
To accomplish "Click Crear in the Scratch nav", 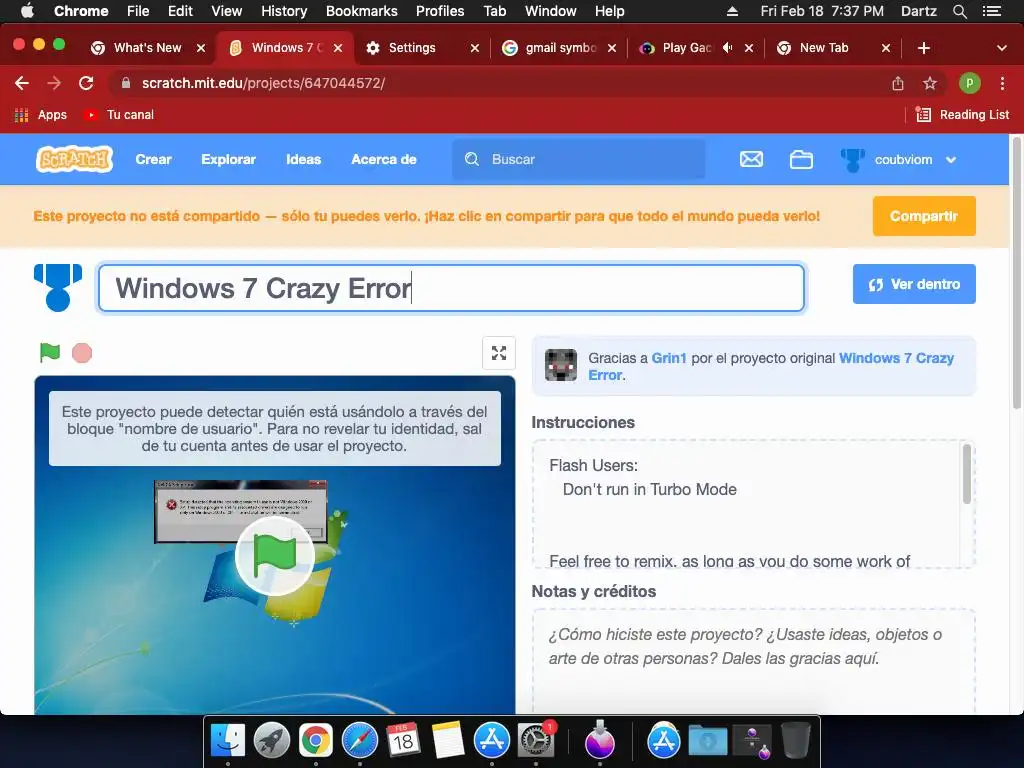I will (x=153, y=159).
